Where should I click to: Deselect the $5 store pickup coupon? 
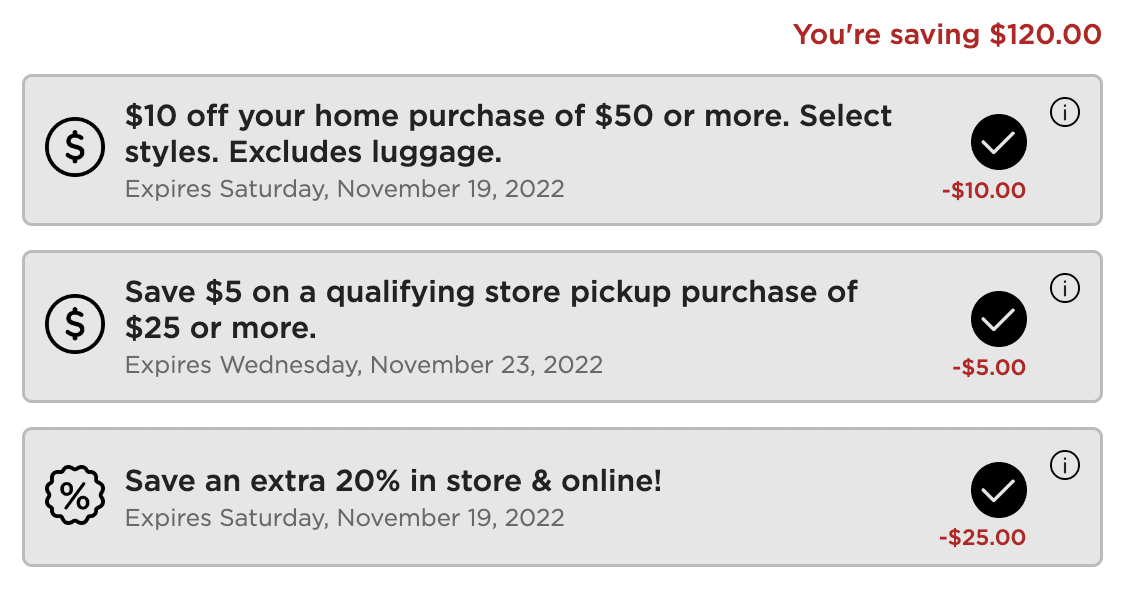click(998, 319)
